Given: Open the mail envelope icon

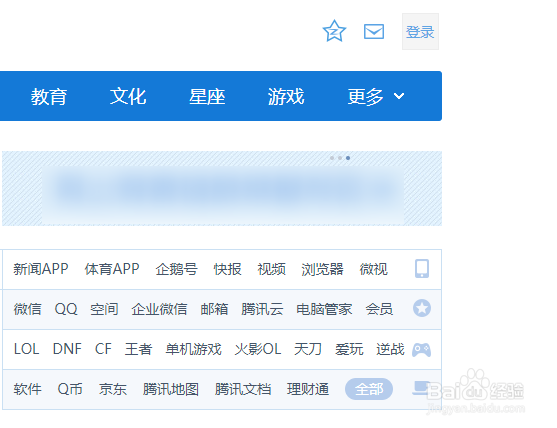Looking at the screenshot, I should 374,32.
